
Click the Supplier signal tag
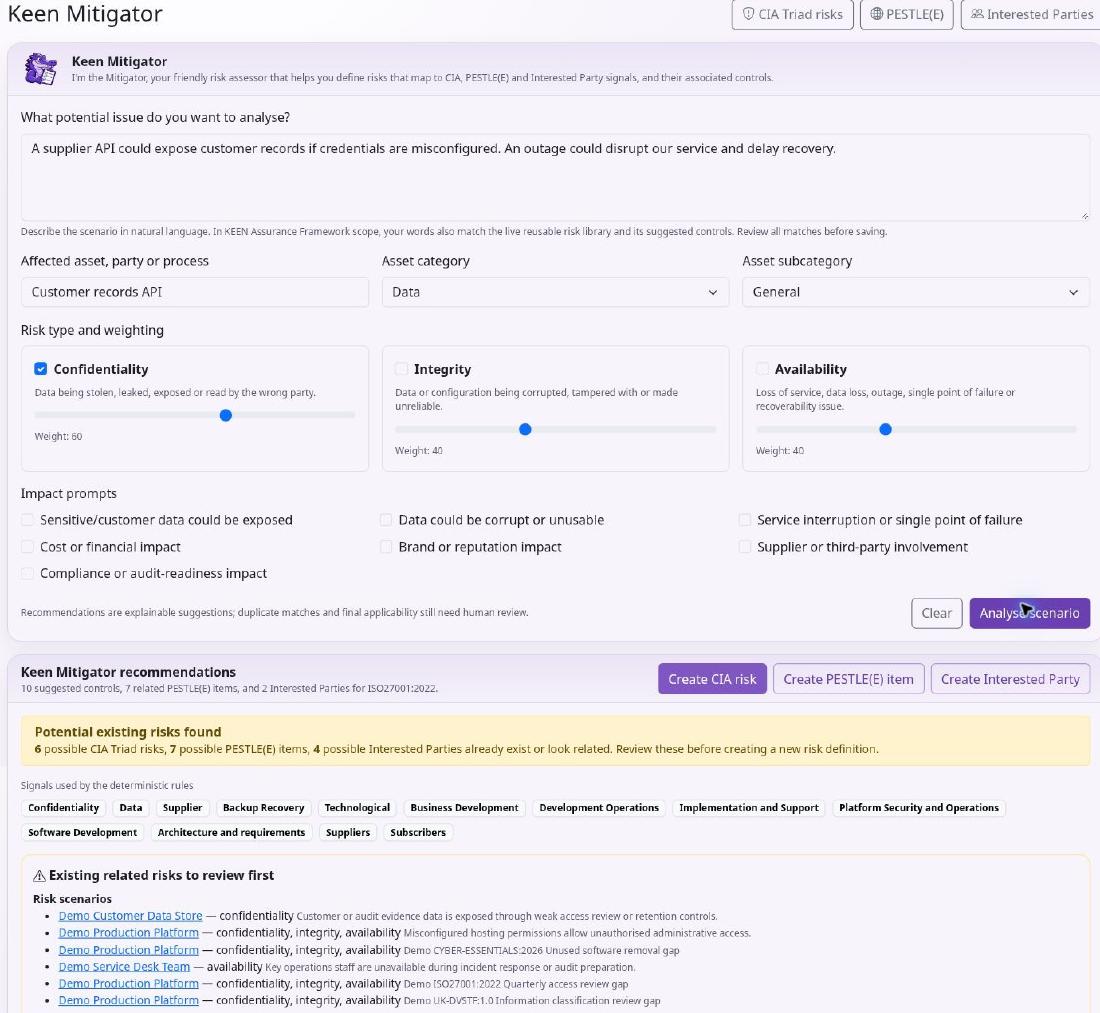click(x=182, y=807)
